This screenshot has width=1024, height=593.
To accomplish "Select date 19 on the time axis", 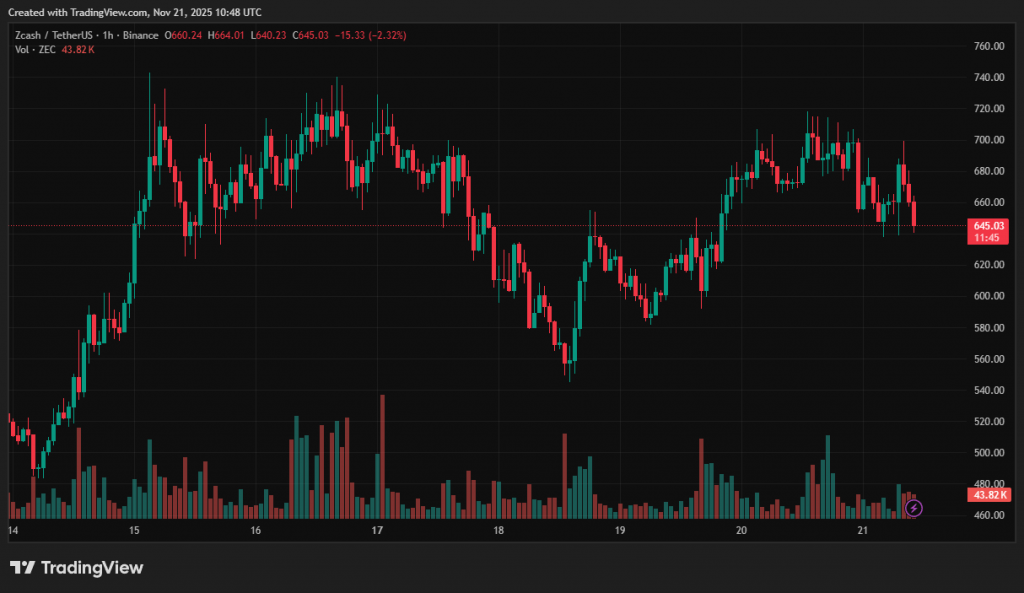I will (620, 530).
